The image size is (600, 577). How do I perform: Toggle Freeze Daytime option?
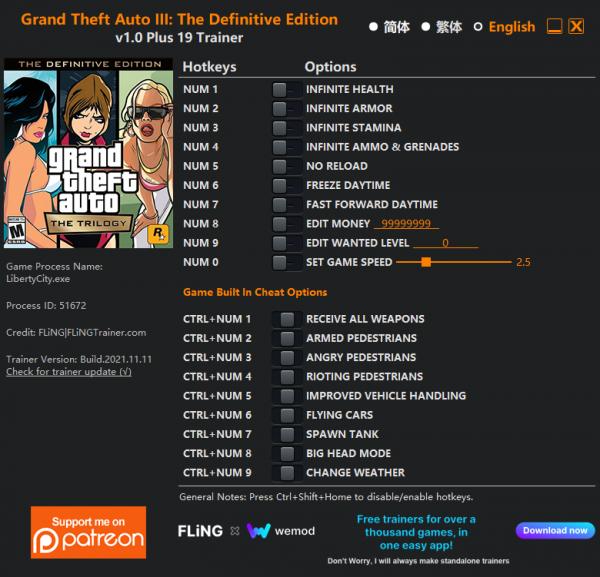tap(287, 186)
